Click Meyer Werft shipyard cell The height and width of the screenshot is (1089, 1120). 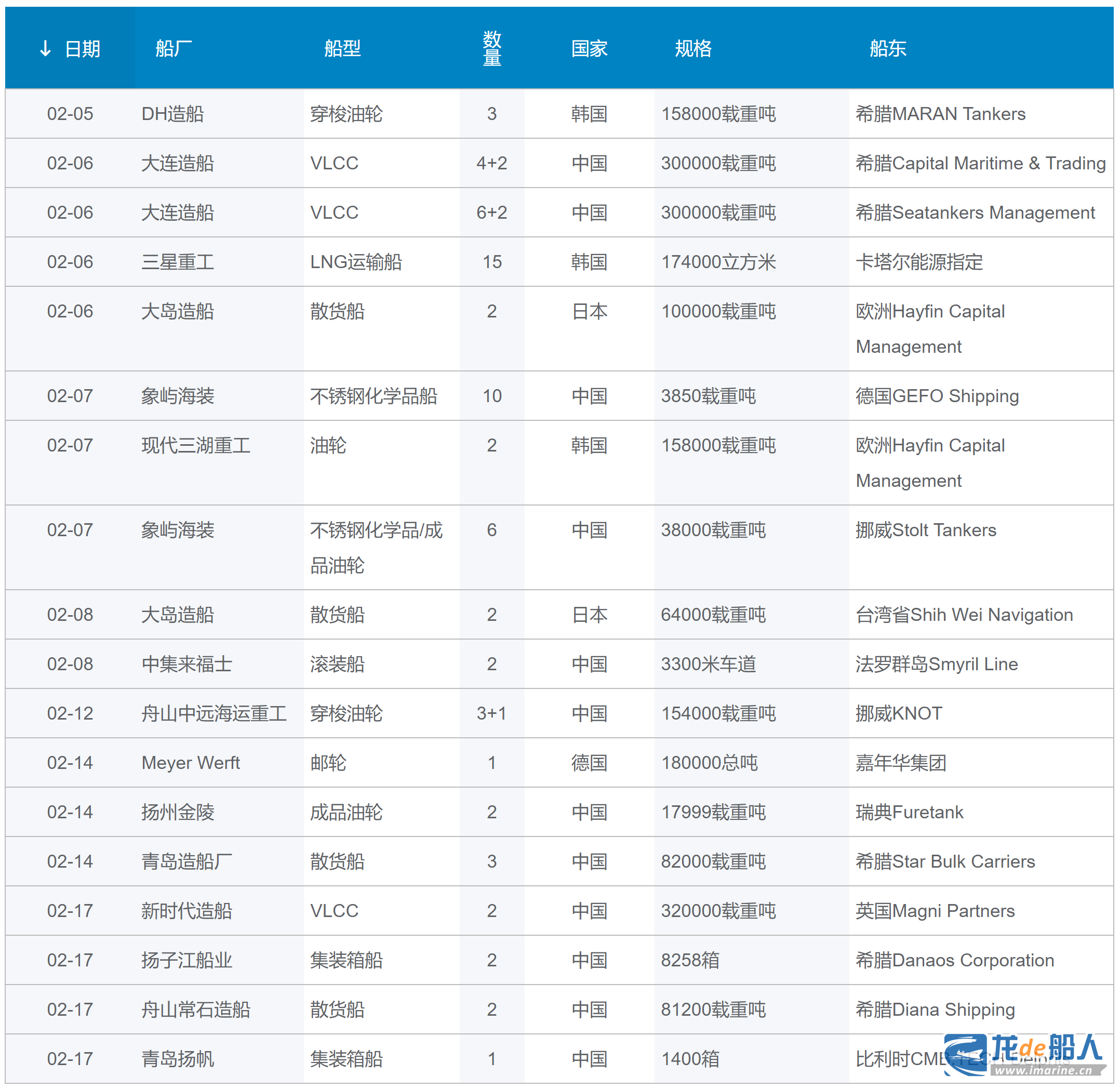190,763
